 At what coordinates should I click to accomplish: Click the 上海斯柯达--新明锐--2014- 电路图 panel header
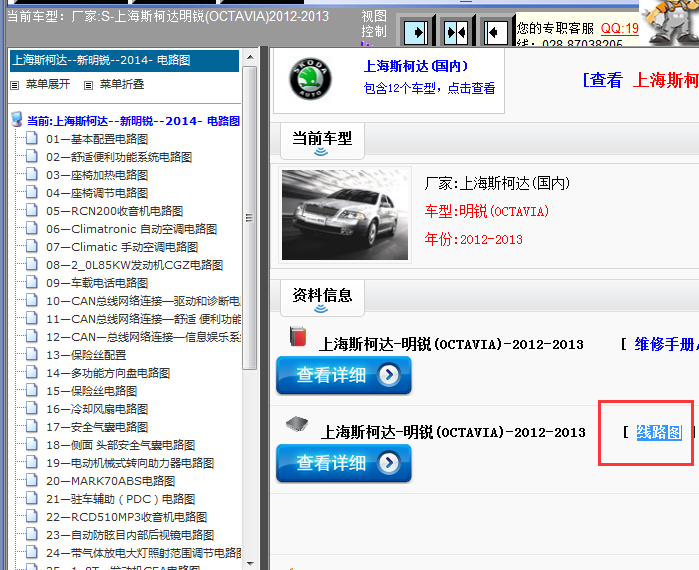coord(124,60)
